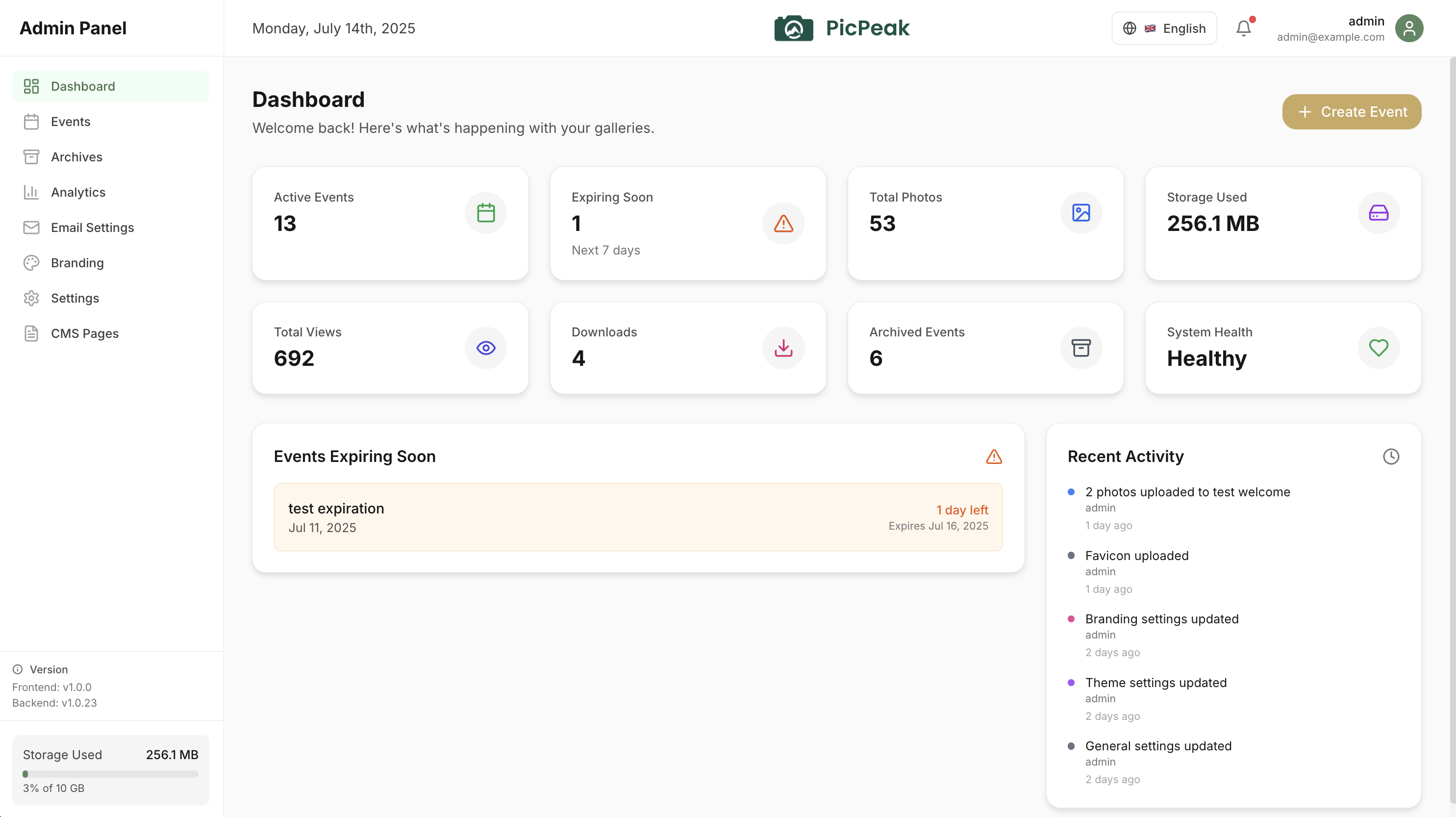Click the sidebar storage usage progress bar
The image size is (1456, 817).
click(x=111, y=774)
